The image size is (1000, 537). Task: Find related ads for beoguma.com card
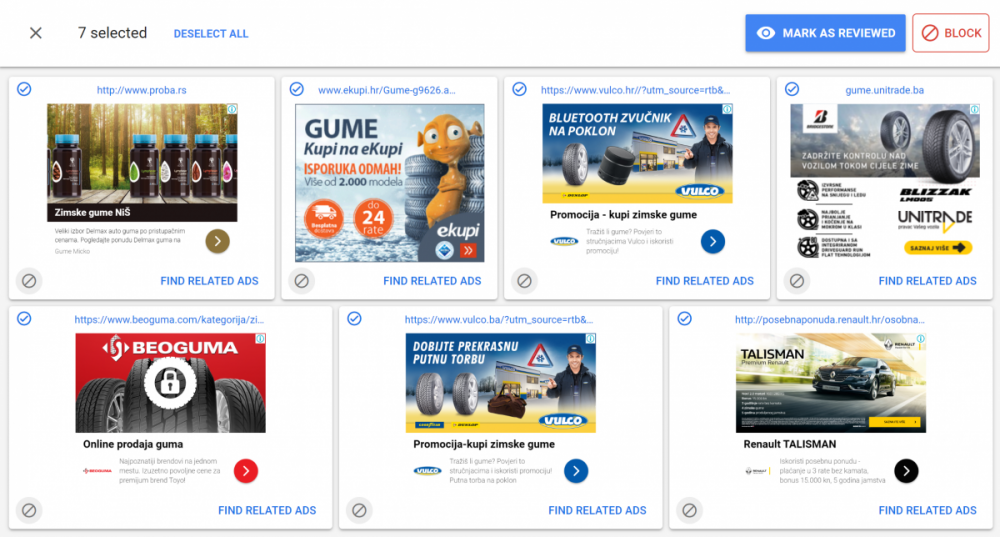(x=267, y=510)
